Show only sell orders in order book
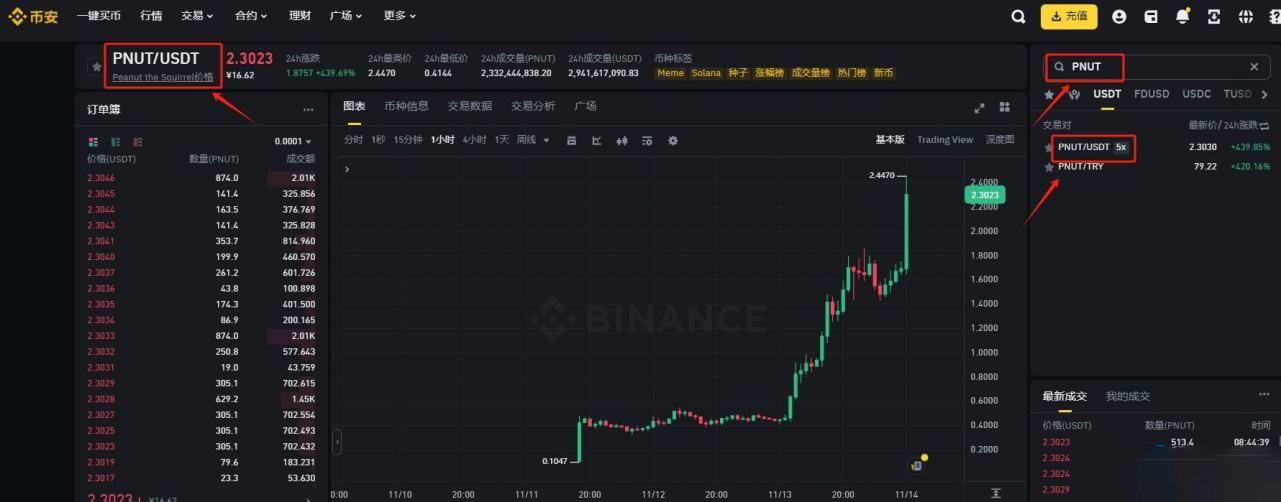Image resolution: width=1281 pixels, height=502 pixels. [x=138, y=142]
